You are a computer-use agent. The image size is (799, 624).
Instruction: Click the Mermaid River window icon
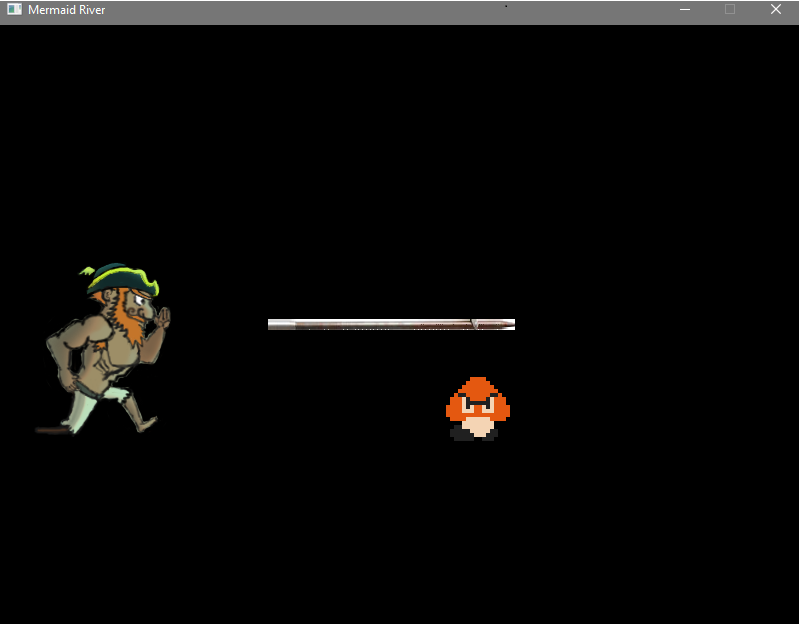pyautogui.click(x=14, y=10)
